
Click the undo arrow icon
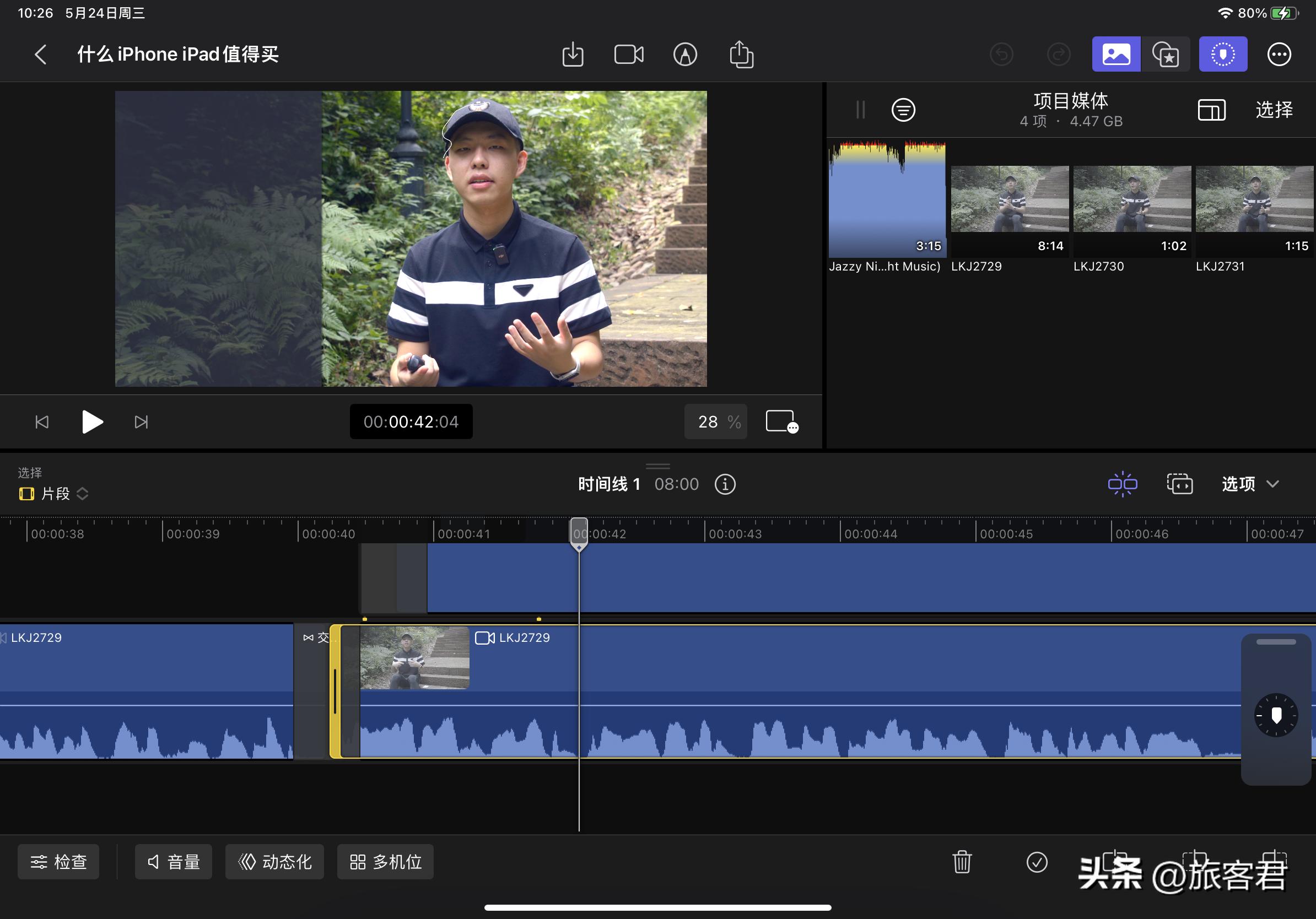(x=1002, y=55)
